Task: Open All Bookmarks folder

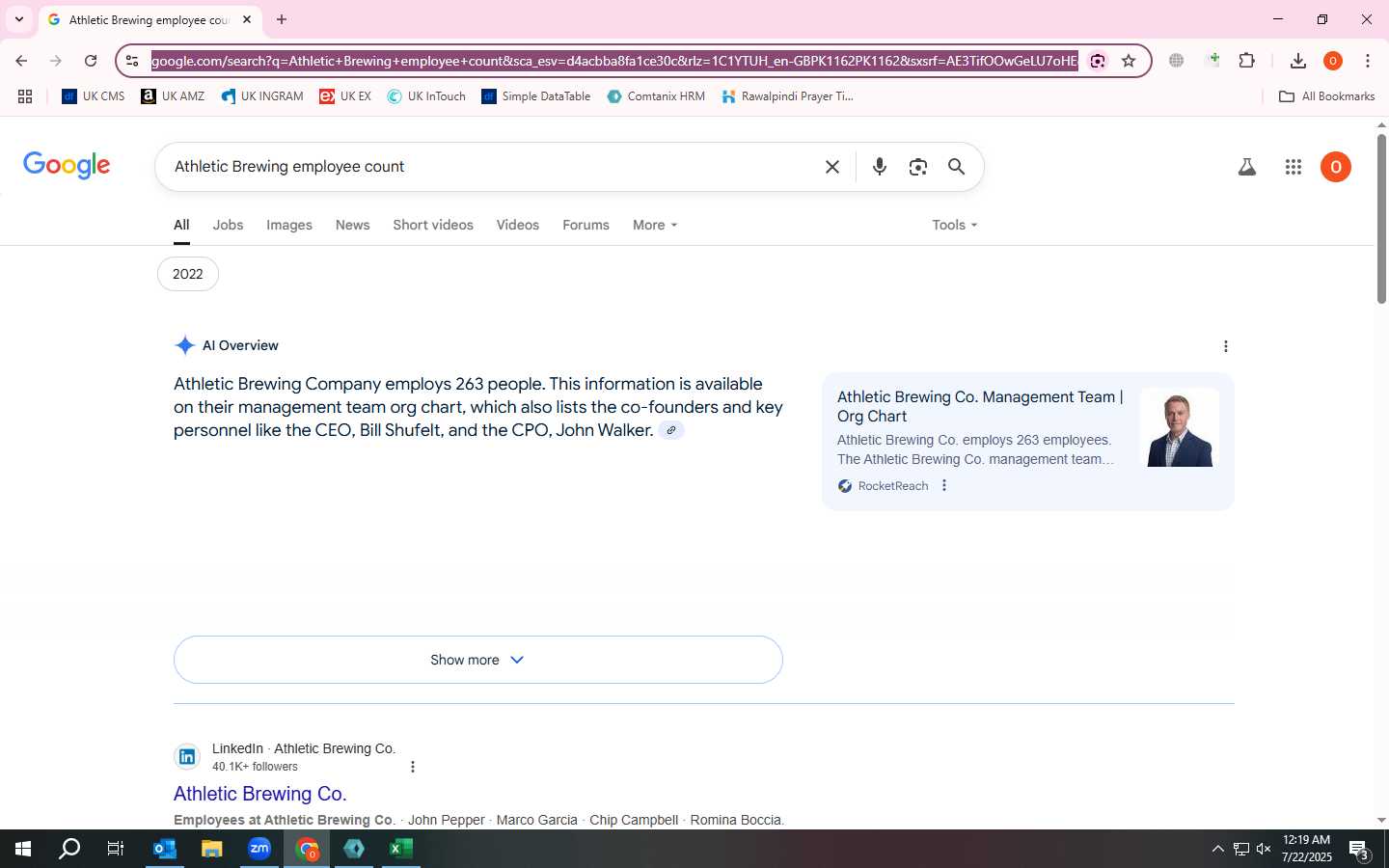Action: coord(1326,96)
